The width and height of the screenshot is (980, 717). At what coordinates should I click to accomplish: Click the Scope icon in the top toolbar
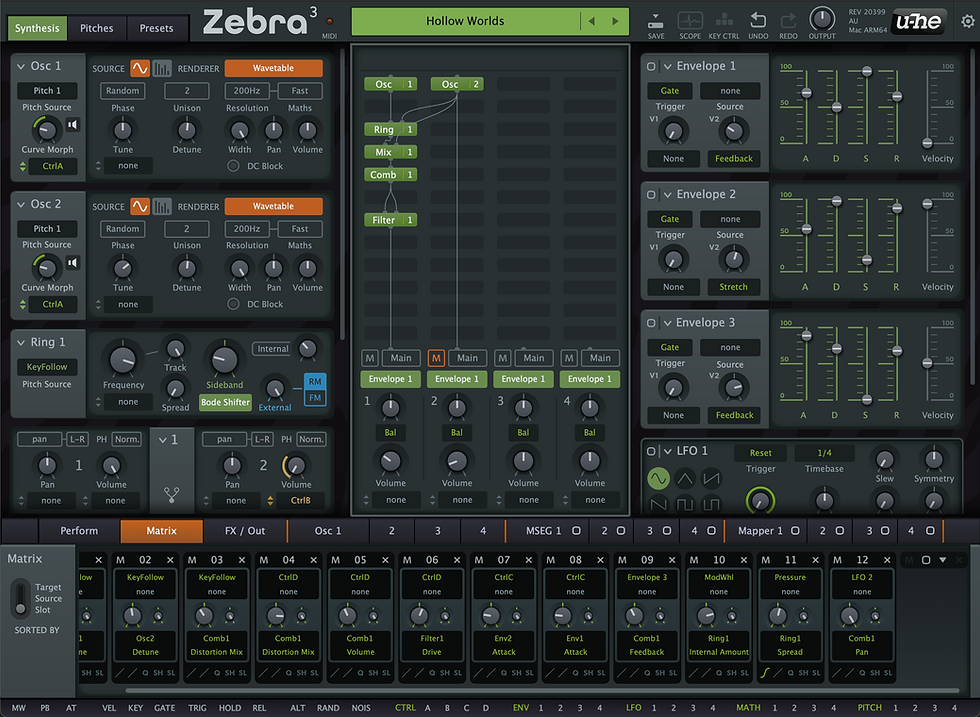tap(689, 22)
